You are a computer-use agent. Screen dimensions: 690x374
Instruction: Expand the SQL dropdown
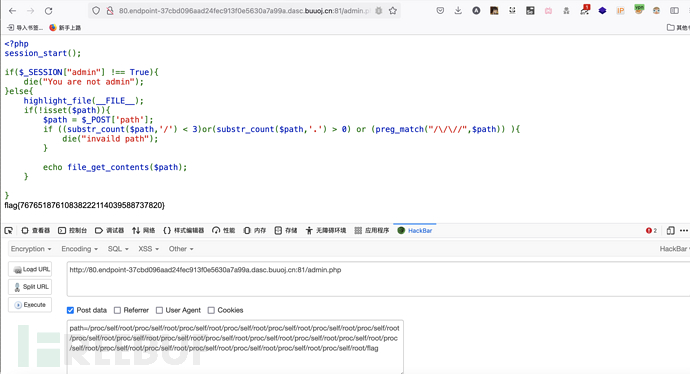118,249
